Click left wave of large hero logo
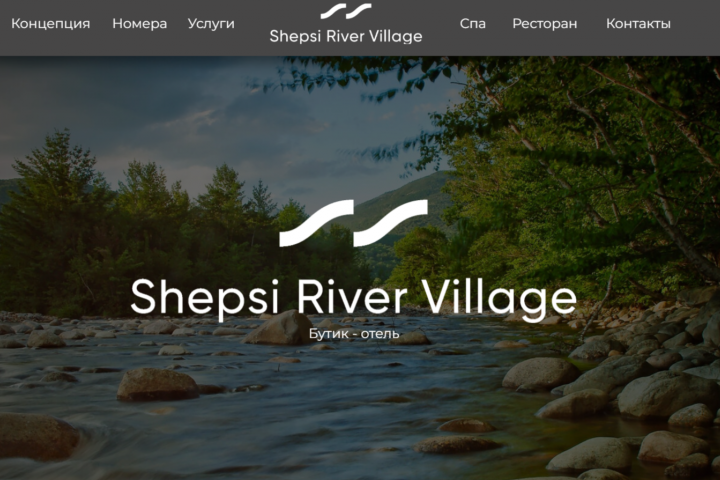720x480 pixels. pos(316,223)
